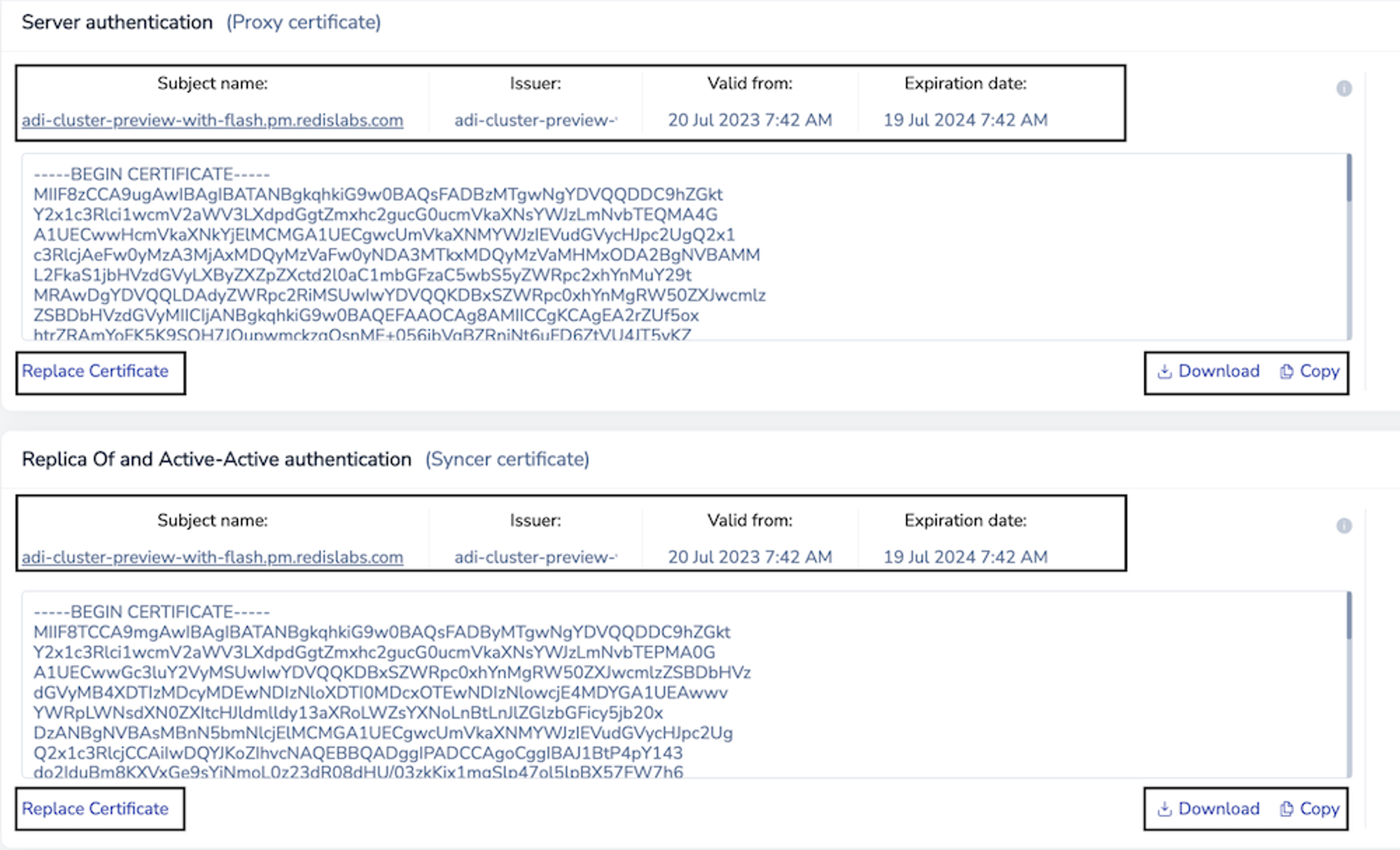The height and width of the screenshot is (850, 1400).
Task: Click the Syncer certificate text box scrollbar
Action: 1349,616
